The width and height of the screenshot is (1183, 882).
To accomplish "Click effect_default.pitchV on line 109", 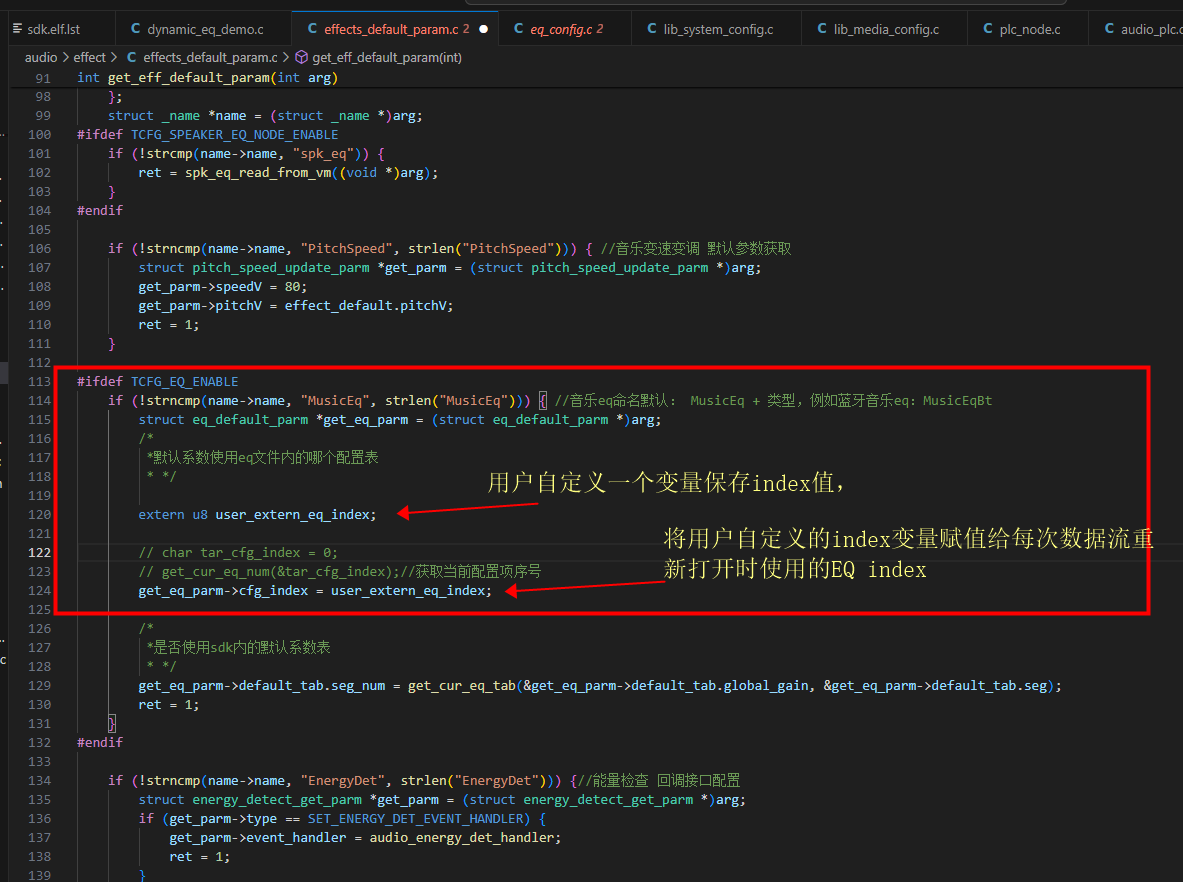I will point(366,306).
